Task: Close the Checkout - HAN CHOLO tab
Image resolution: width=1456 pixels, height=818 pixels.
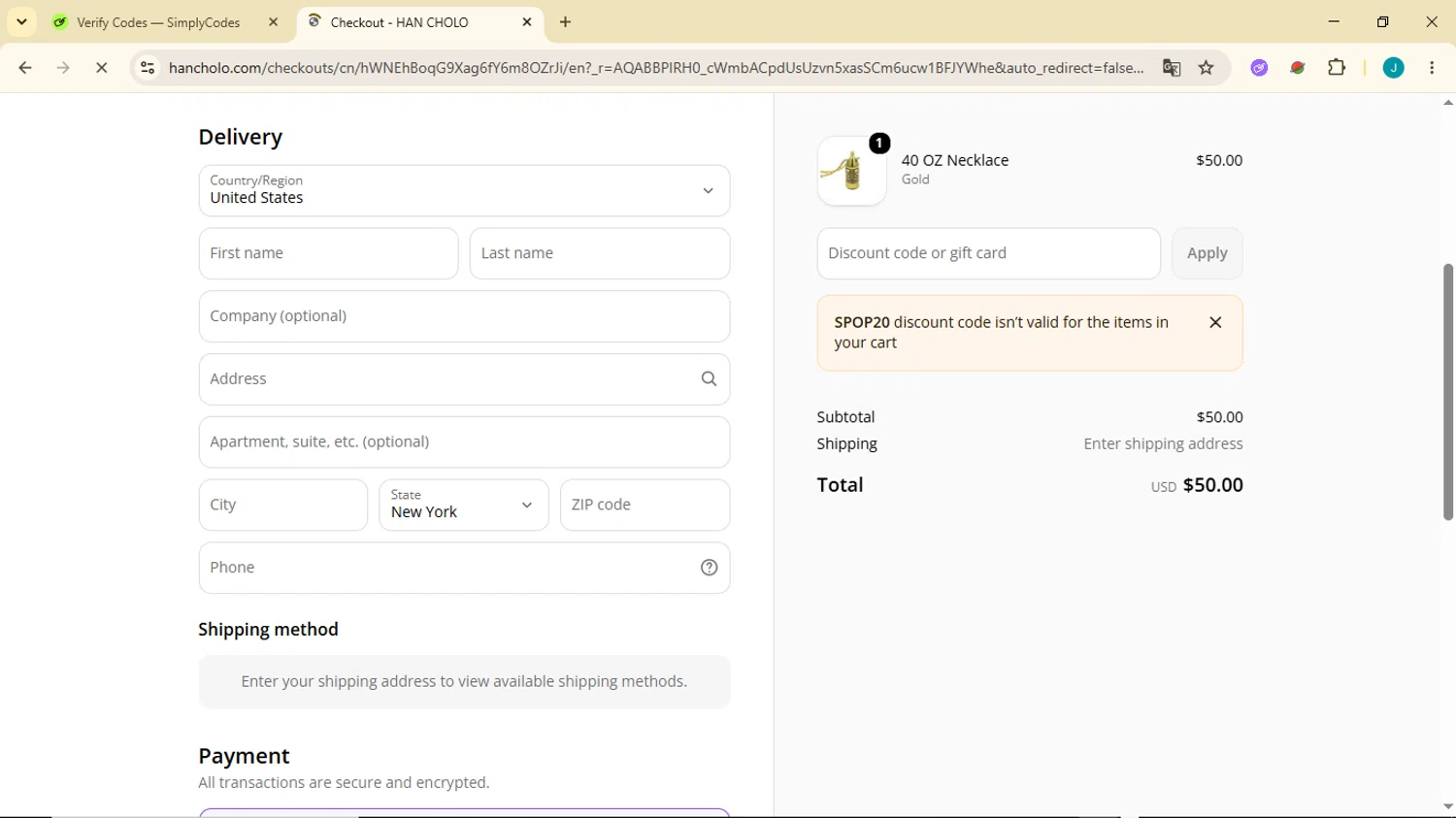Action: coord(527,21)
